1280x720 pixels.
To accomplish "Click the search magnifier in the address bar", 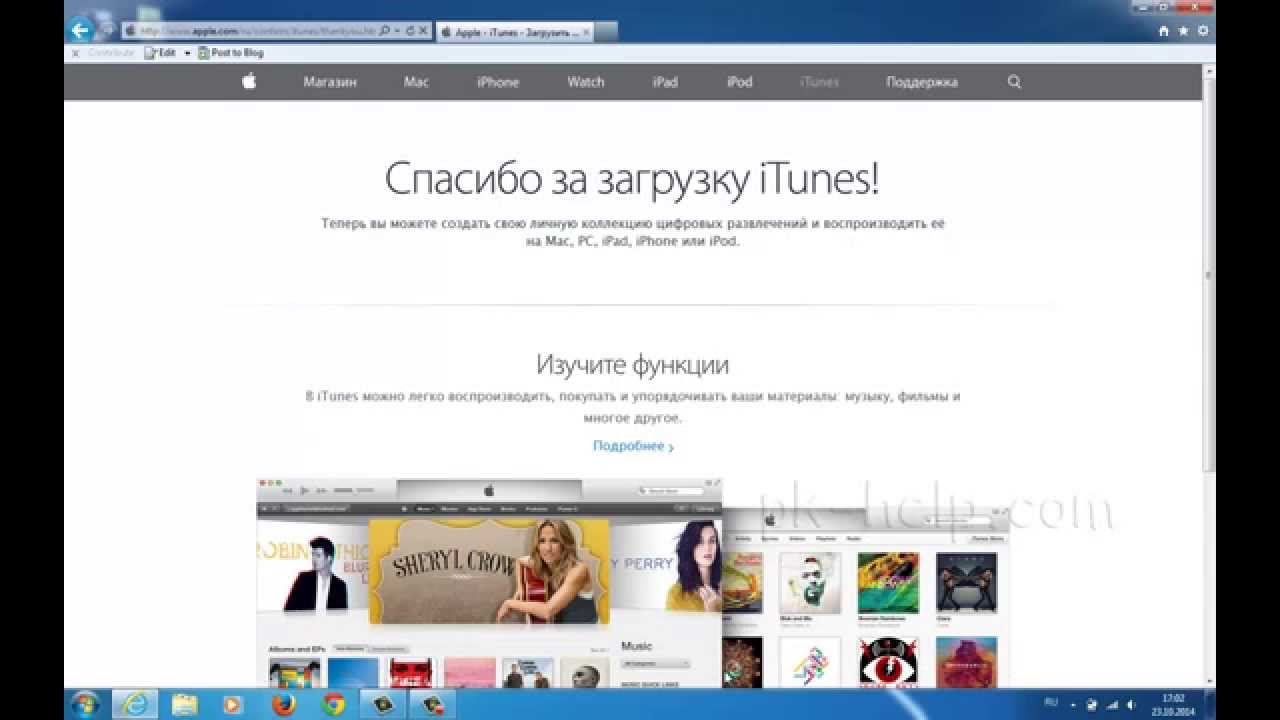I will tap(385, 32).
